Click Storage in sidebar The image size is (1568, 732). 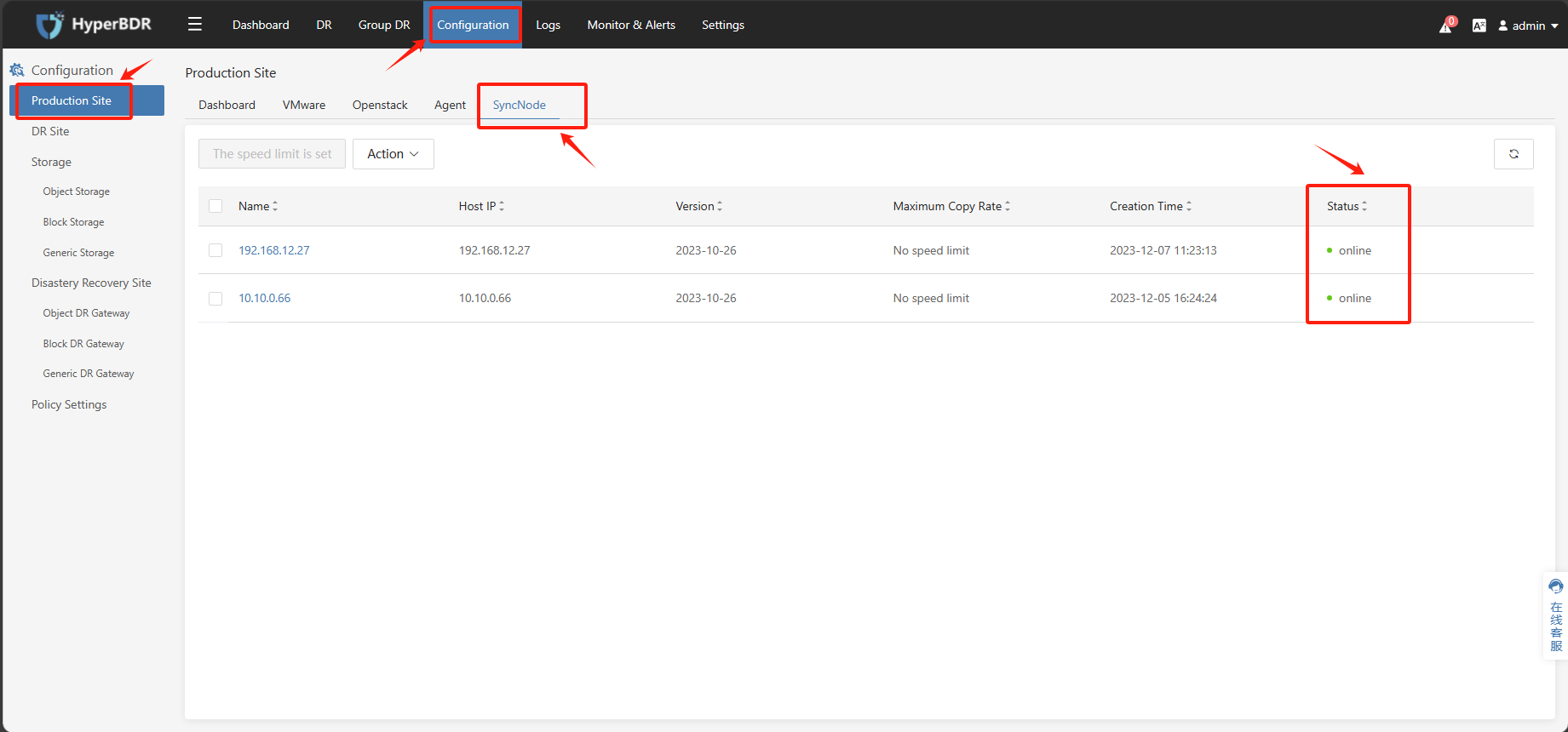tap(51, 162)
